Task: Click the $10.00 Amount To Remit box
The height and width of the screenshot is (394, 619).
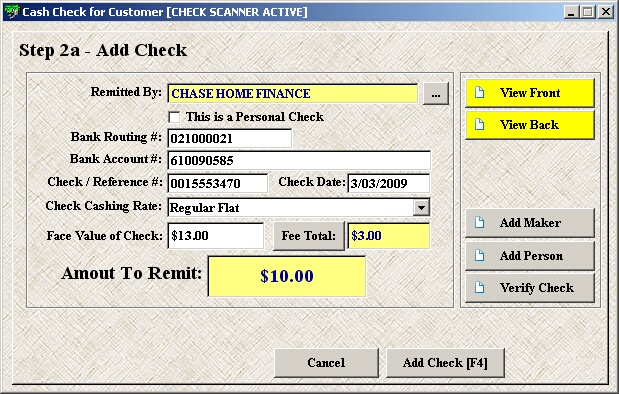Action: pos(287,276)
